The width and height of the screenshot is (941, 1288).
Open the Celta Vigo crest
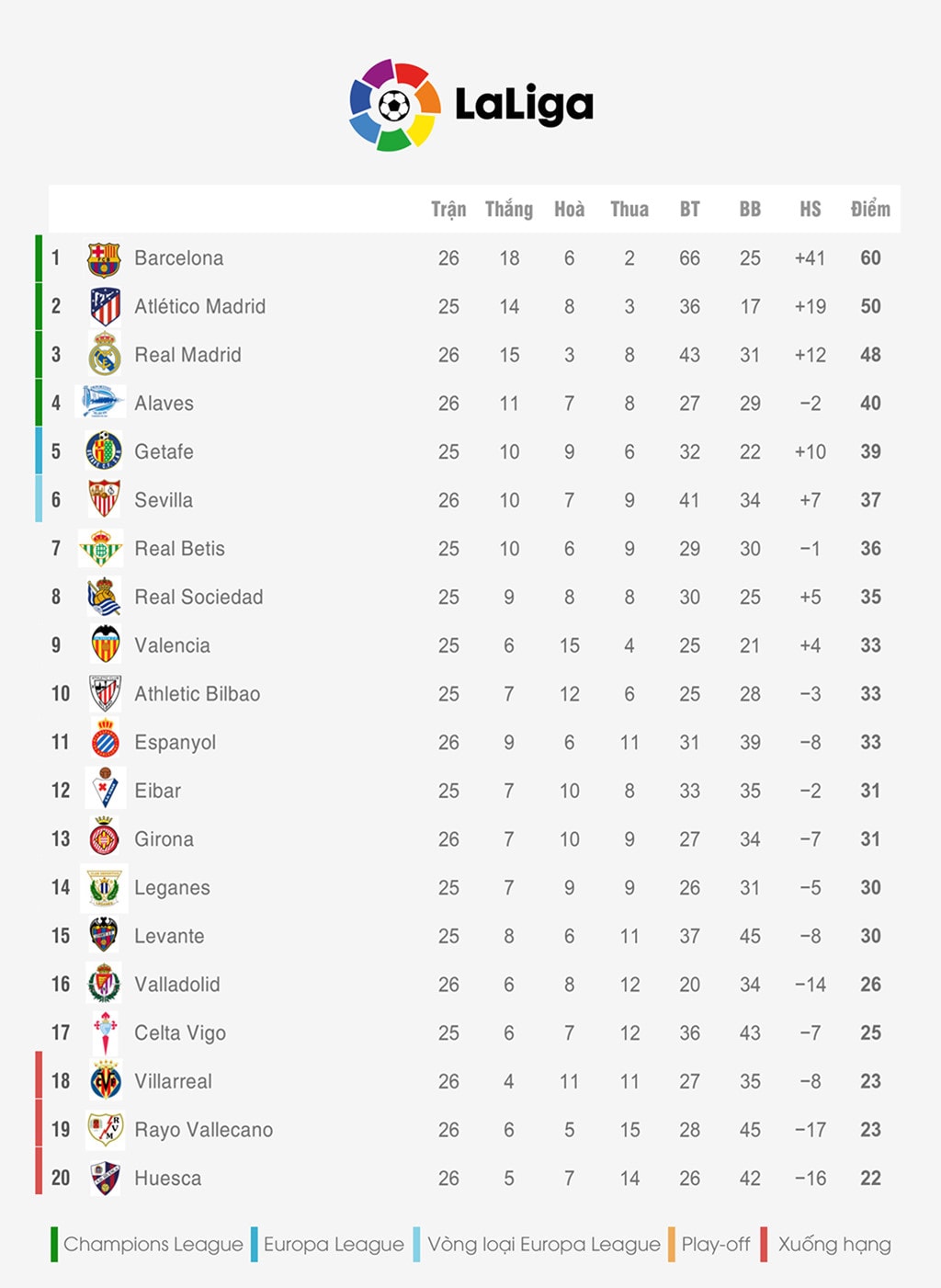coord(106,1032)
